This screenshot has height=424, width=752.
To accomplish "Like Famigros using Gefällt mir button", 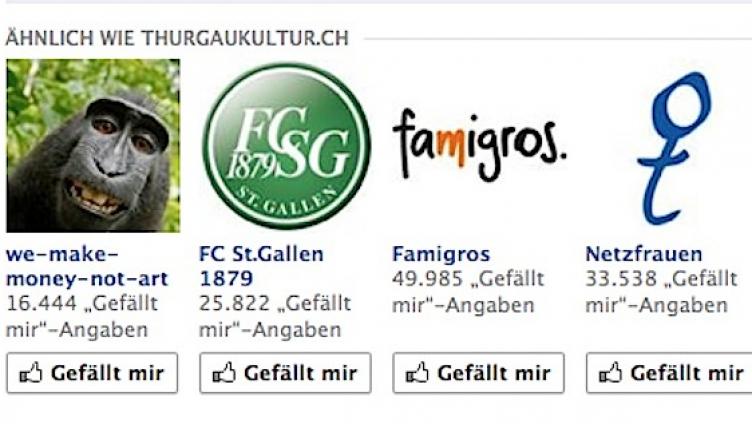I will pos(479,373).
